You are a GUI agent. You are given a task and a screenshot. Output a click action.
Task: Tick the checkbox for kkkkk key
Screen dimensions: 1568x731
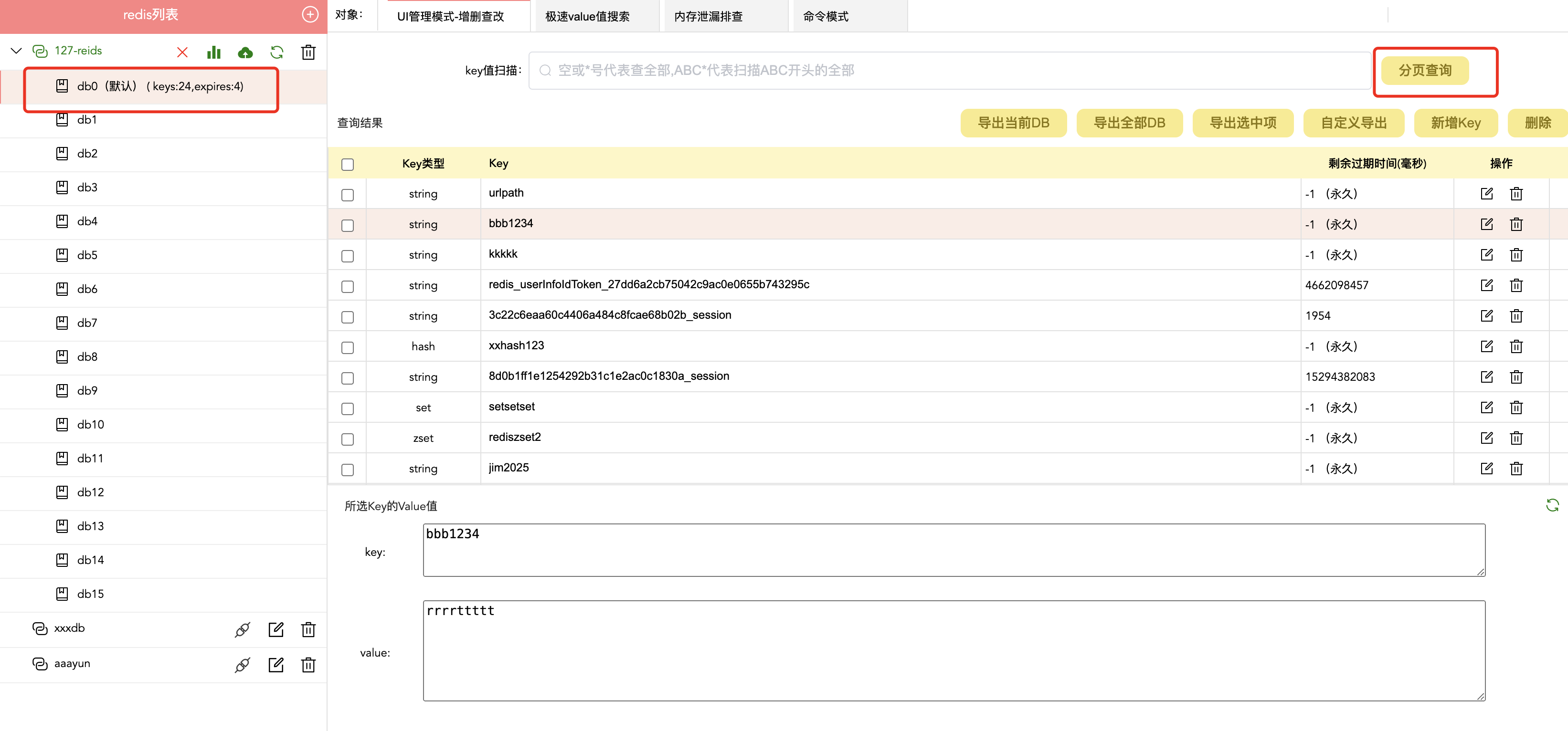pyautogui.click(x=348, y=256)
